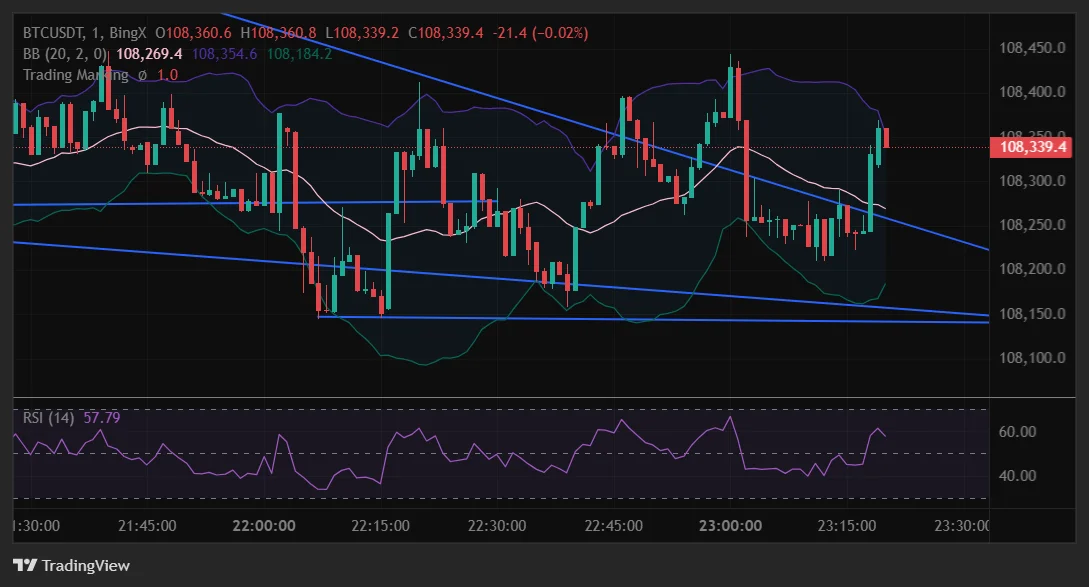Click the 21:45:00 time axis label
This screenshot has width=1089, height=587.
147,526
